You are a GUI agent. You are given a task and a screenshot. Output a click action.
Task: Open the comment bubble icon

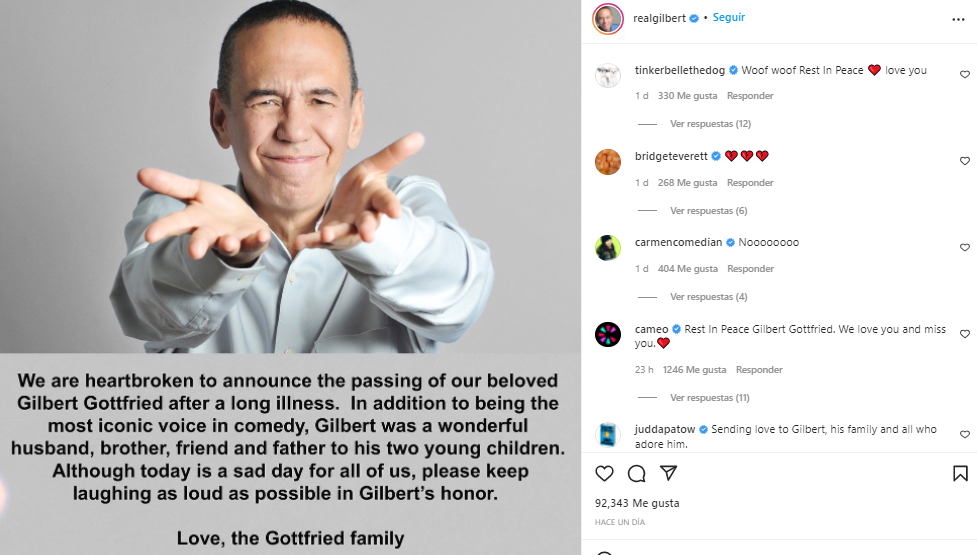click(x=636, y=474)
